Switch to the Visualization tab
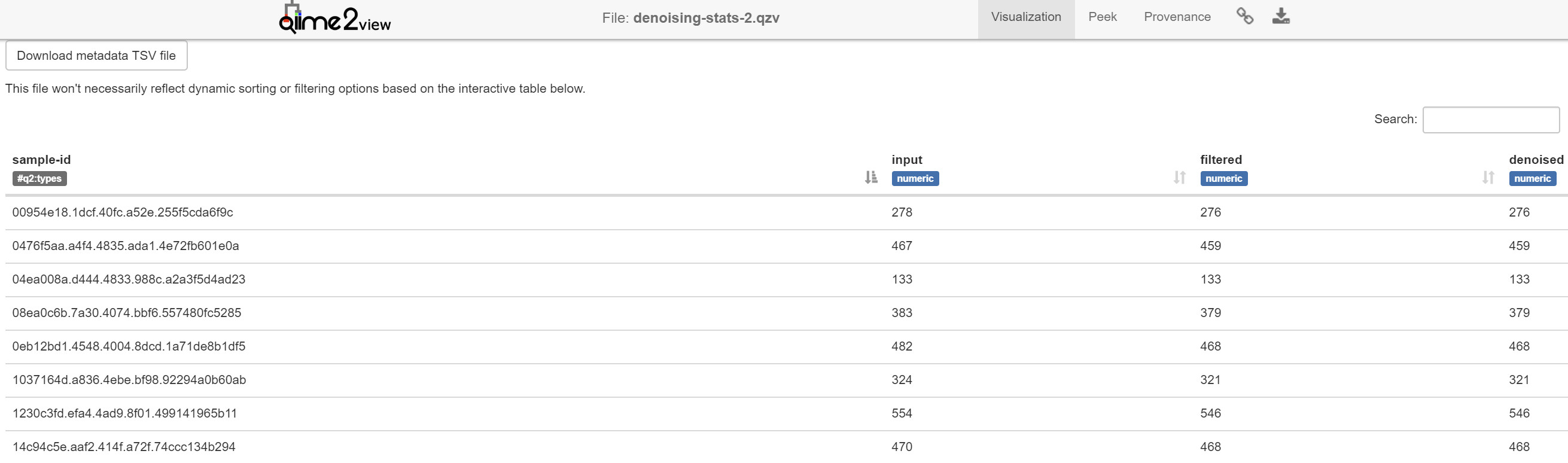 tap(1025, 17)
